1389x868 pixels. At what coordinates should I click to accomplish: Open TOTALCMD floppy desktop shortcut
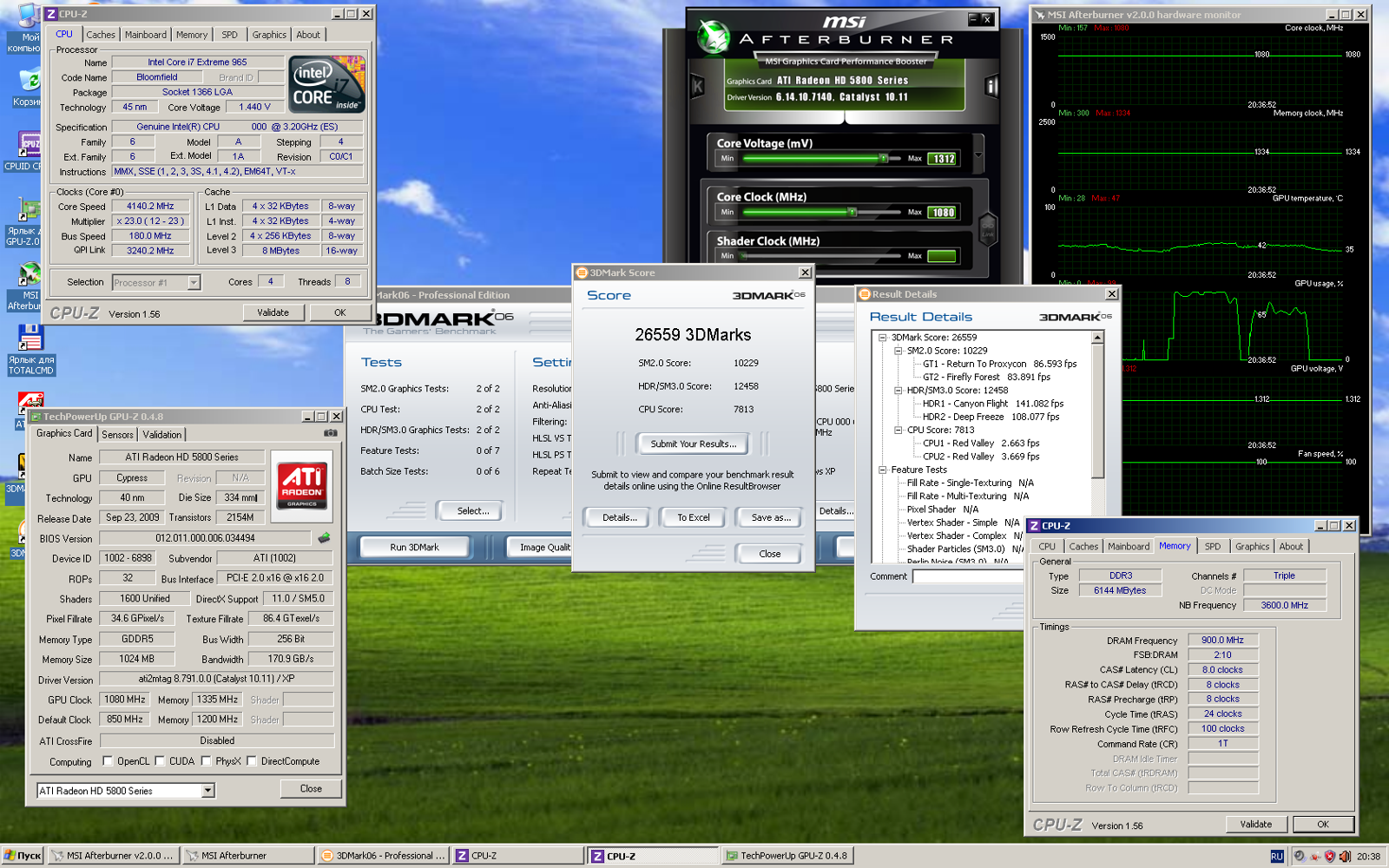point(30,339)
